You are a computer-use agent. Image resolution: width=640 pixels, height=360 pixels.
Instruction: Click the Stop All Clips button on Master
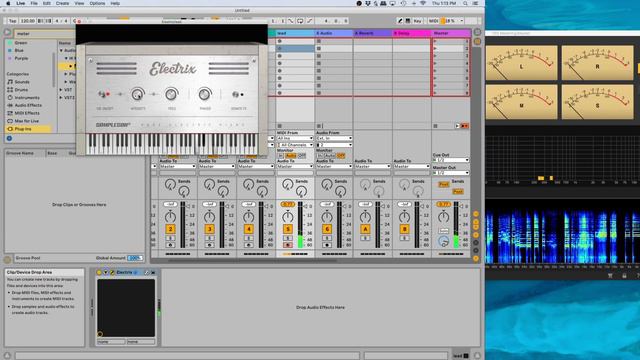coord(436,126)
